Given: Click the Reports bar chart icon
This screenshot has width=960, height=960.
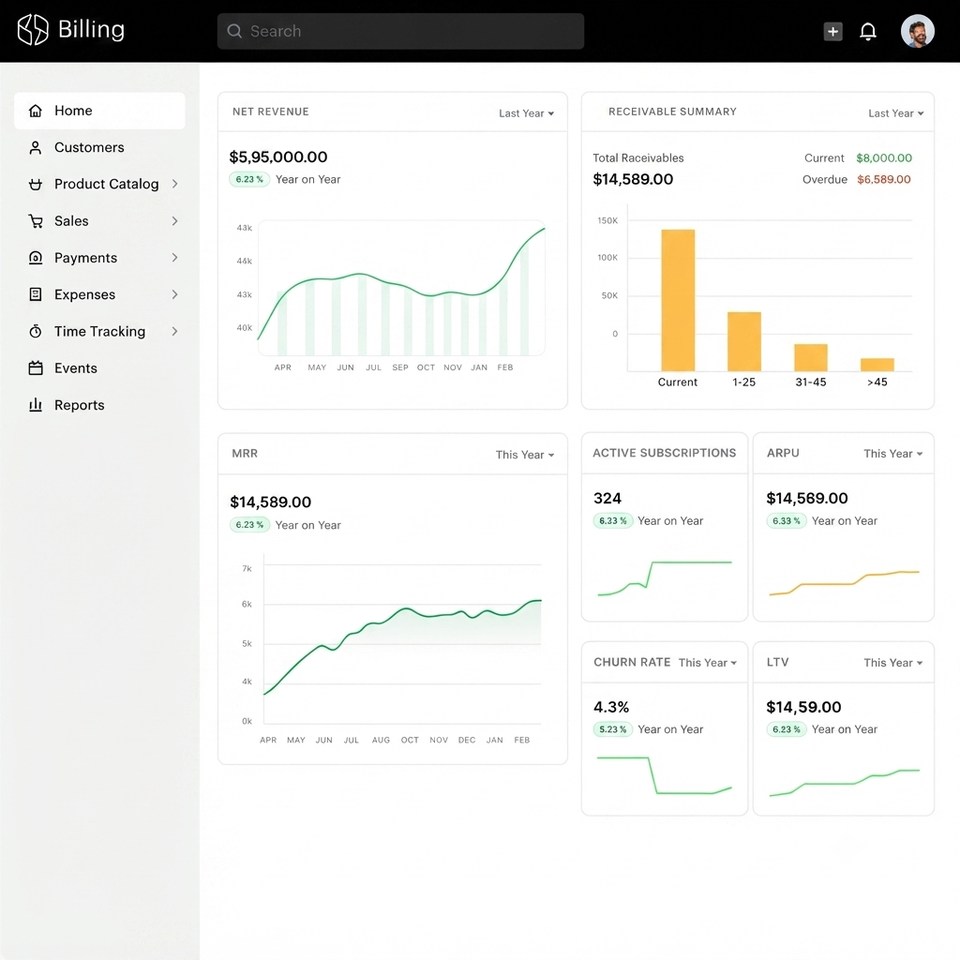Looking at the screenshot, I should [36, 405].
